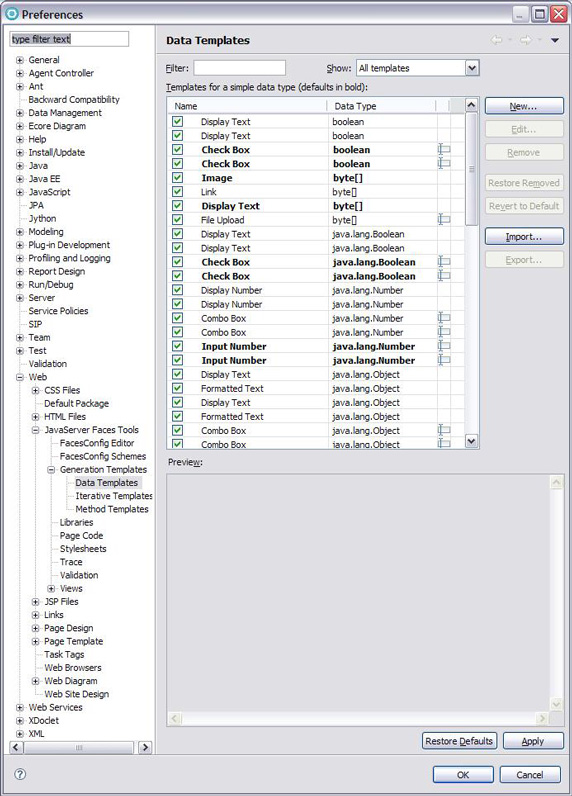Collapse the JavaServer Faces Tools node

pyautogui.click(x=36, y=430)
